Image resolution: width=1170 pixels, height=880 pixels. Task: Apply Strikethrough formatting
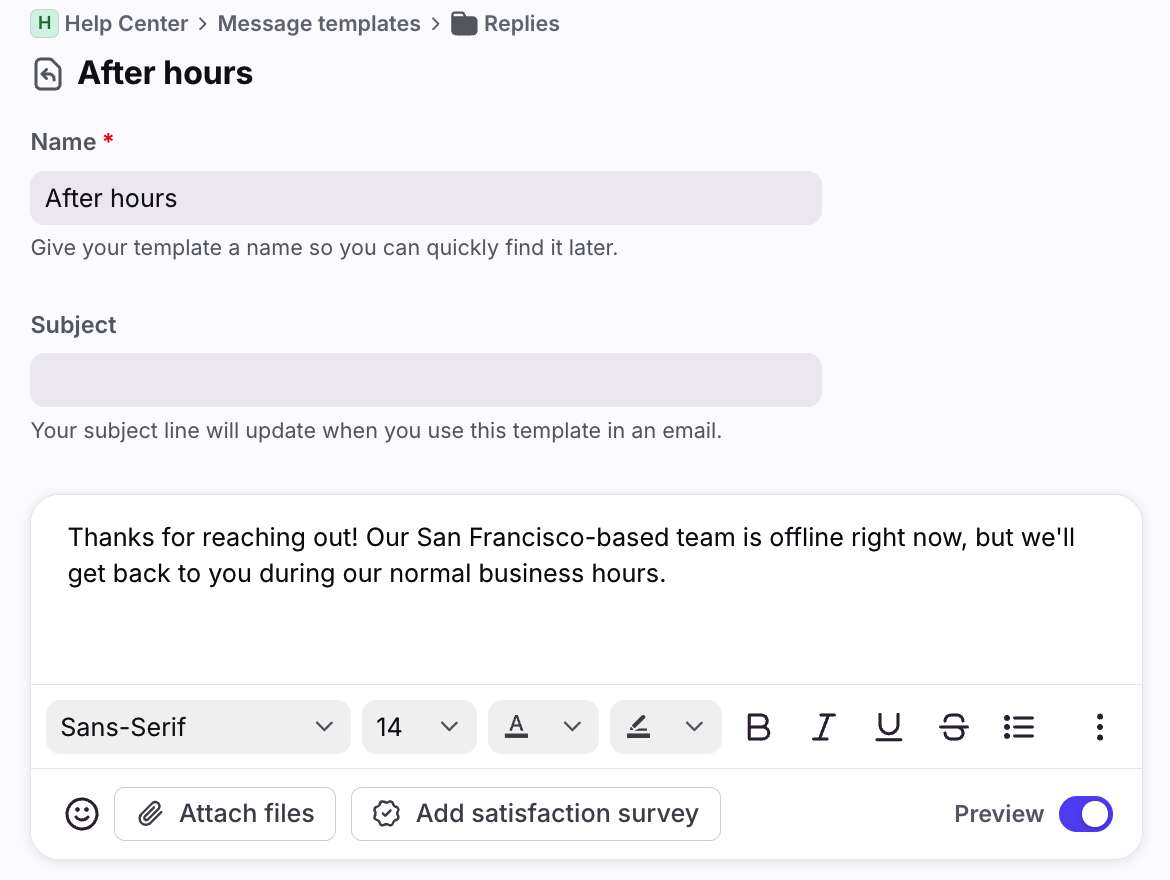[954, 727]
